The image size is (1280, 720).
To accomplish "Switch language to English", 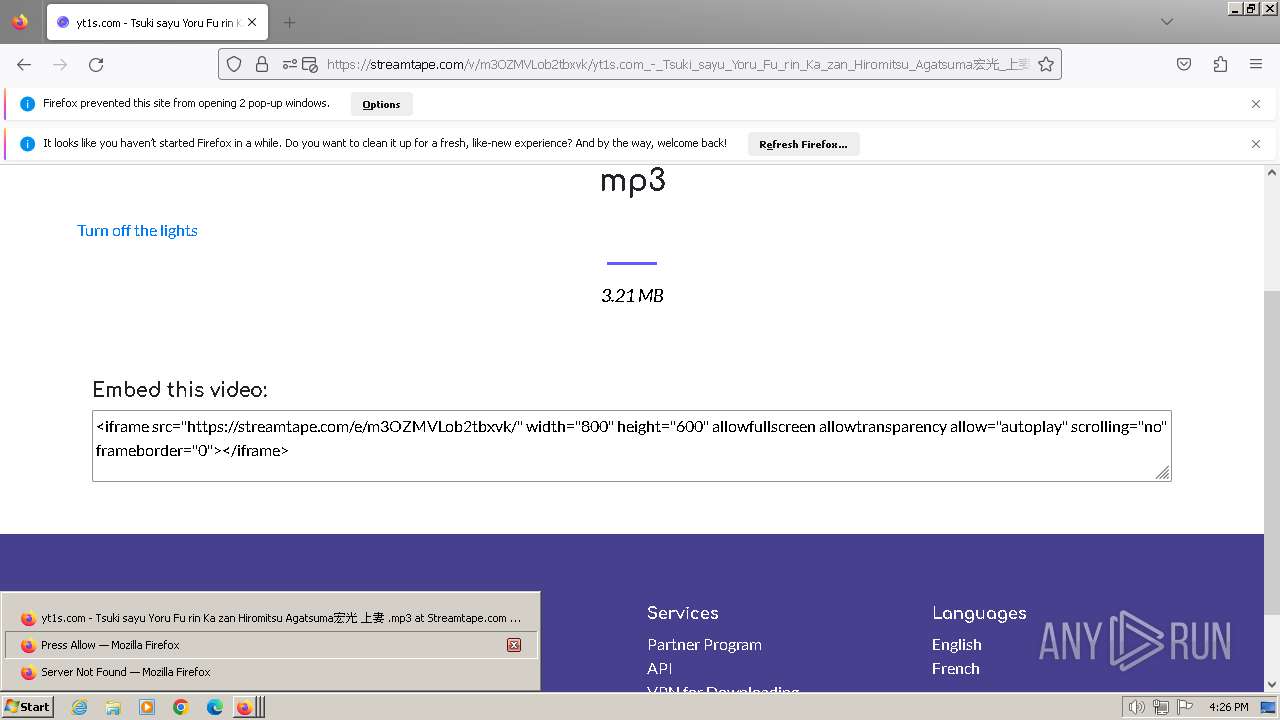I will (956, 645).
